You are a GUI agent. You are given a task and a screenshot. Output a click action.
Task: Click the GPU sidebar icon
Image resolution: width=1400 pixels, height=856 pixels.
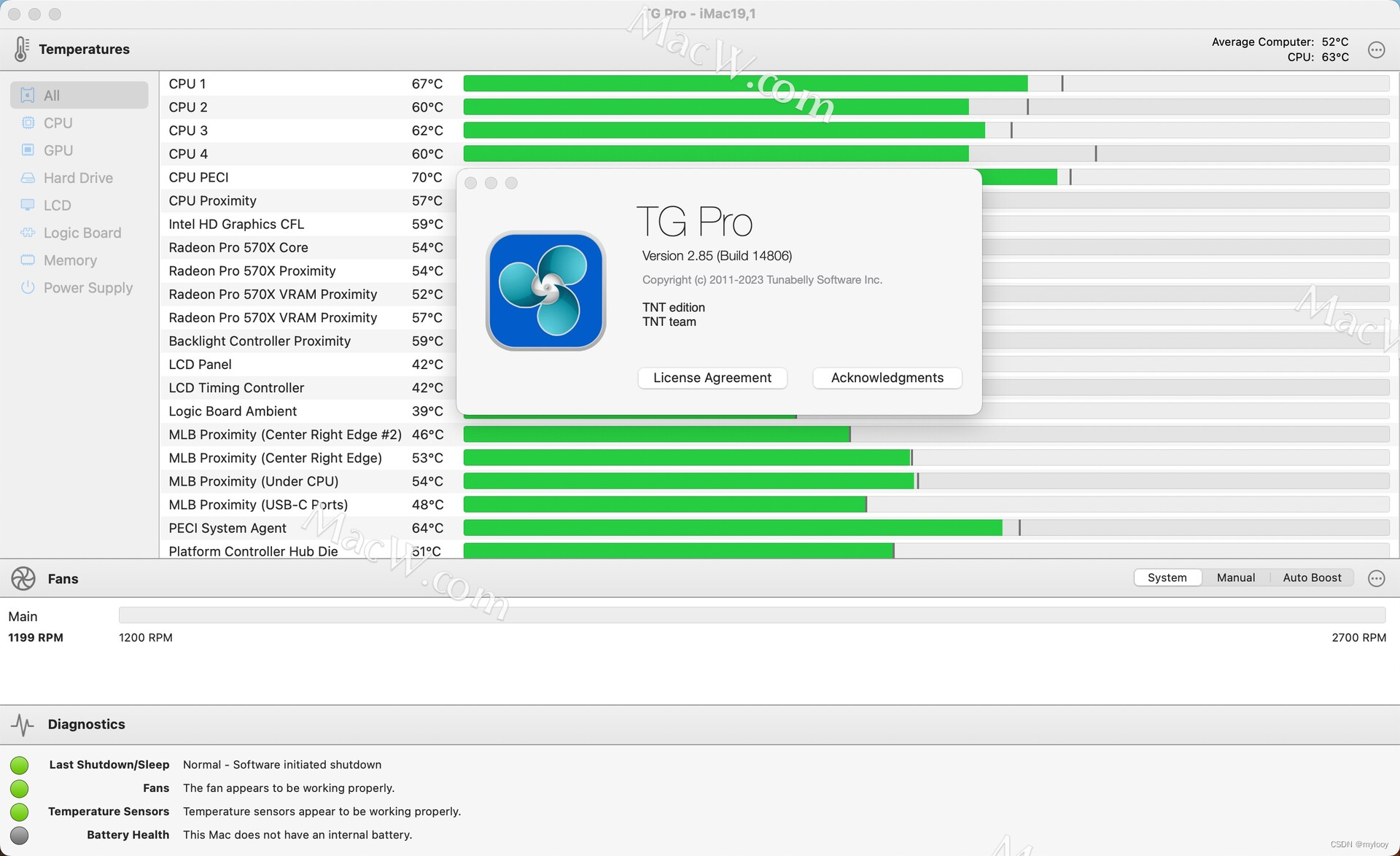[x=28, y=150]
